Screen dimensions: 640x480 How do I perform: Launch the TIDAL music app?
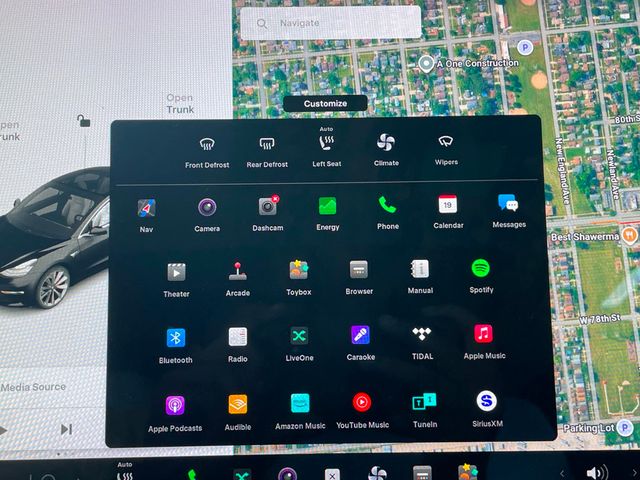[x=421, y=334]
